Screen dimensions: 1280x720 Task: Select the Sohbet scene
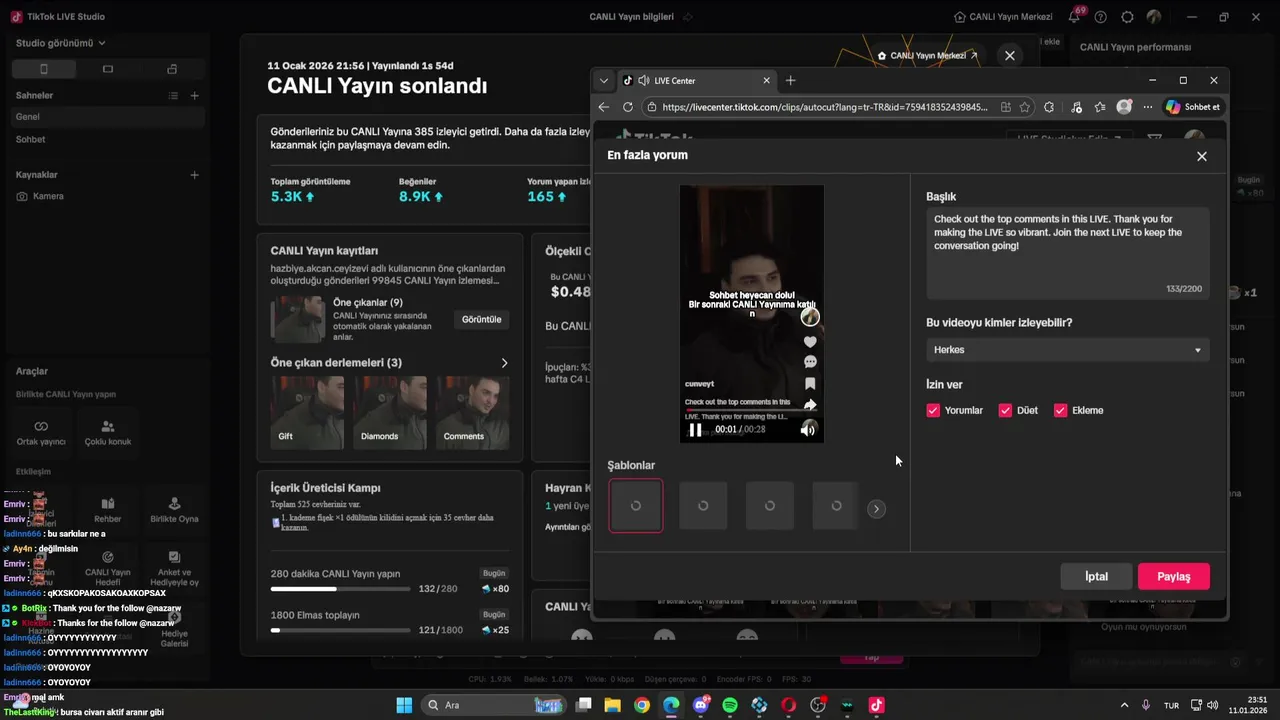pos(108,139)
